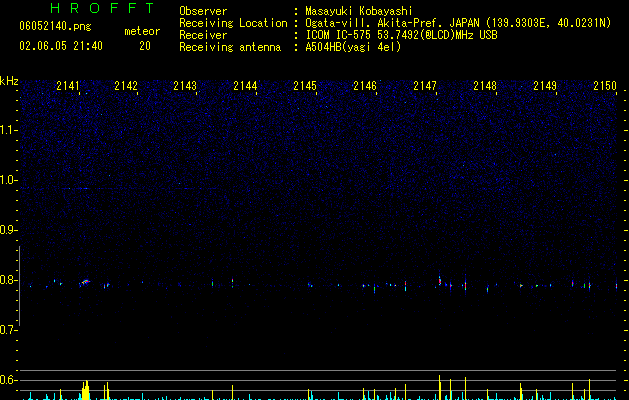This screenshot has width=629, height=400.
Task: Click the meteor label
Action: click(x=142, y=31)
